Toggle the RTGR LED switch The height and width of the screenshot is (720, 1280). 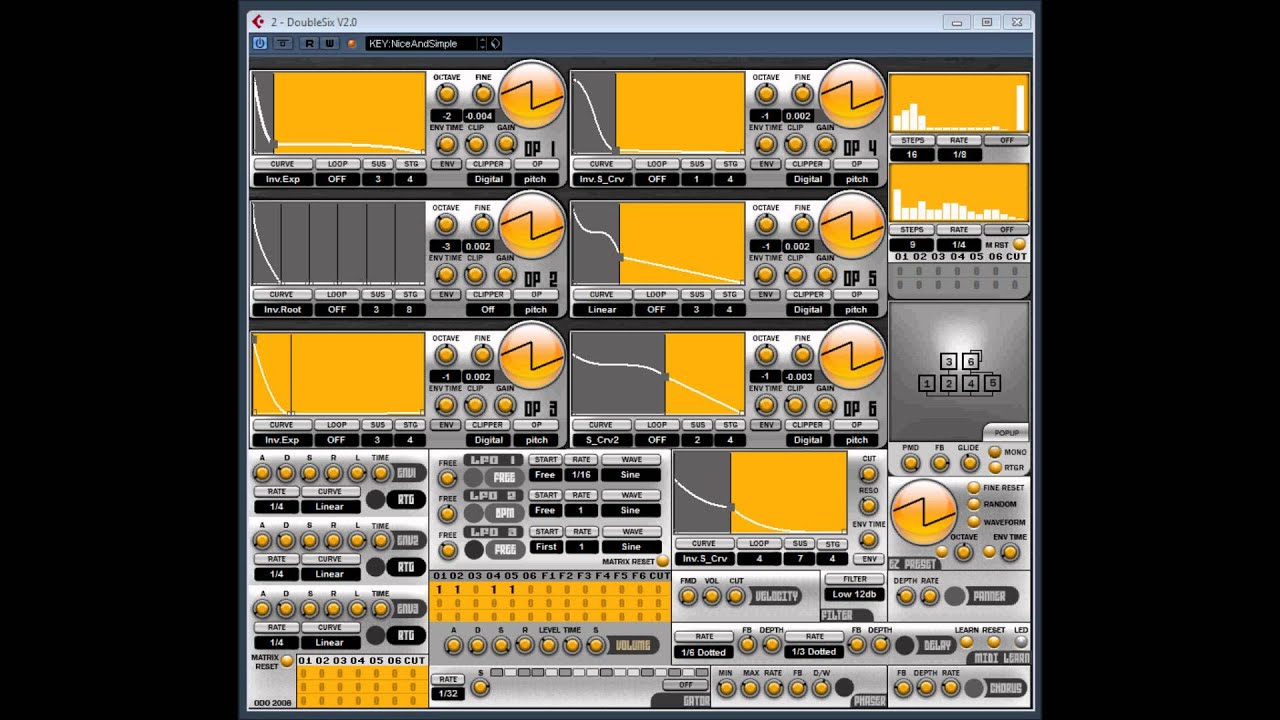pos(994,467)
